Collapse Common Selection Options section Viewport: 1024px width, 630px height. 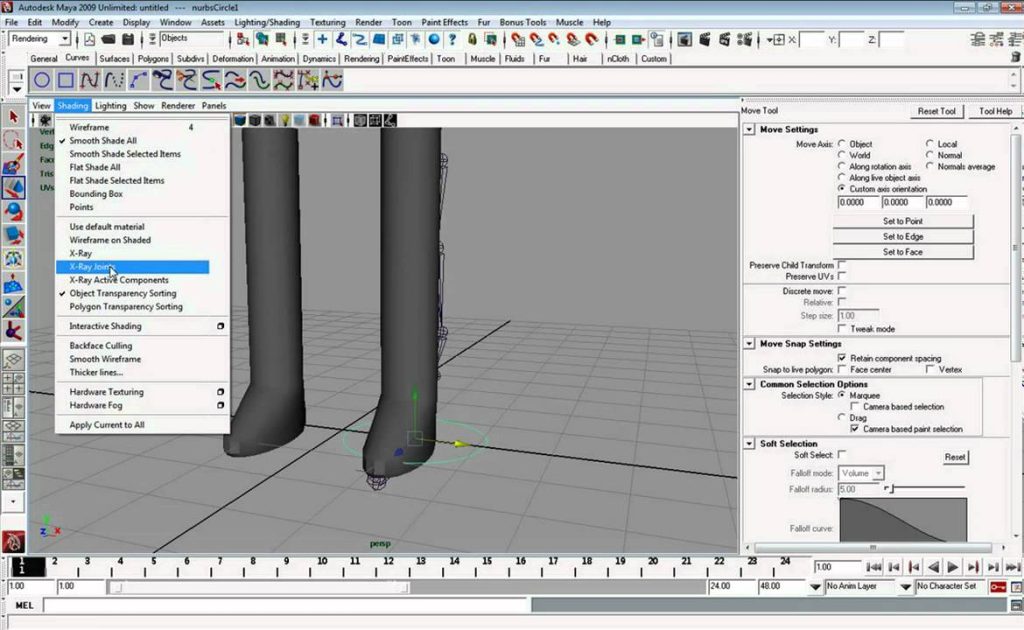click(x=749, y=384)
